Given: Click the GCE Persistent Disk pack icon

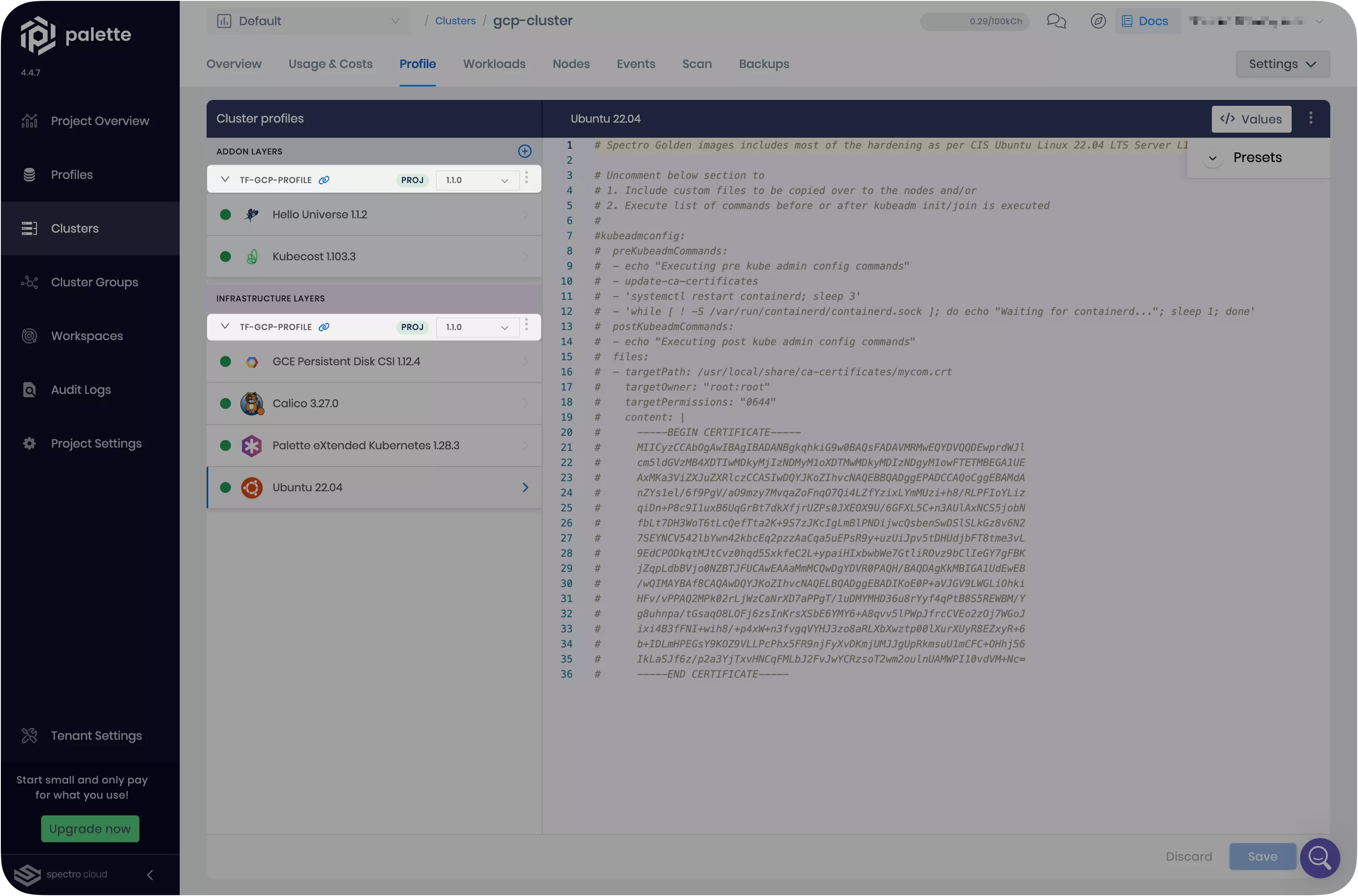Looking at the screenshot, I should click(252, 362).
